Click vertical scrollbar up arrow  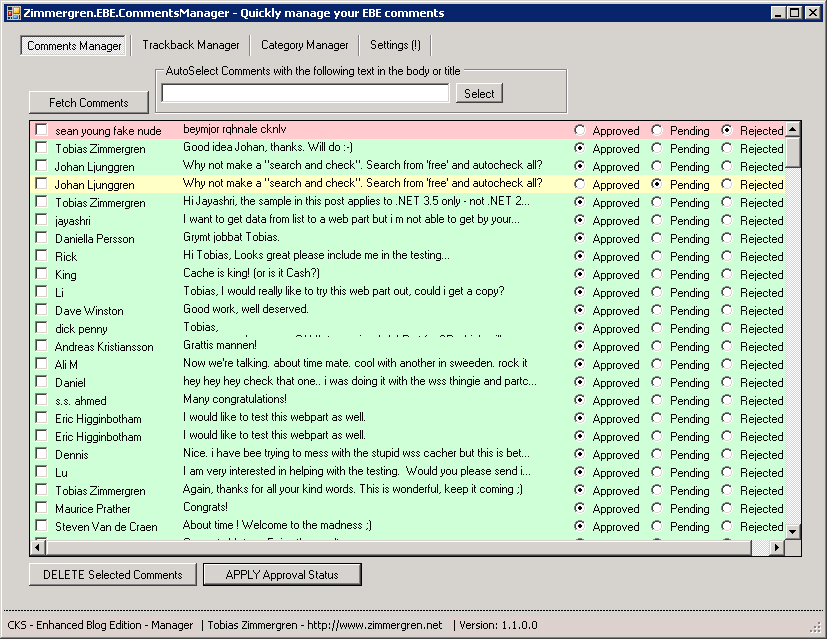[793, 129]
